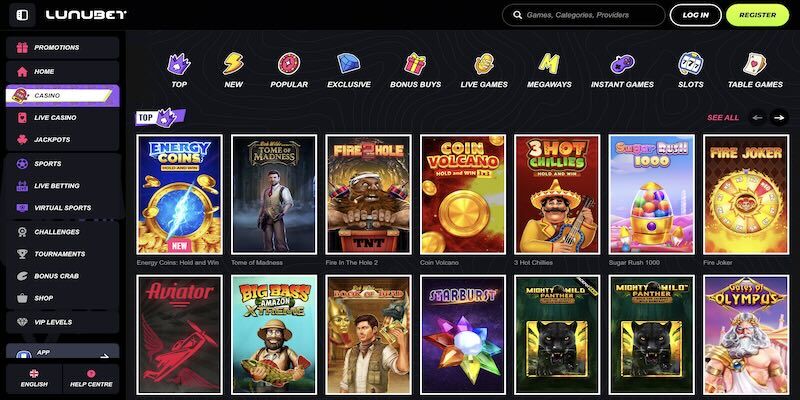Click the Live Casino icon in sidebar
800x400 pixels.
pos(22,118)
